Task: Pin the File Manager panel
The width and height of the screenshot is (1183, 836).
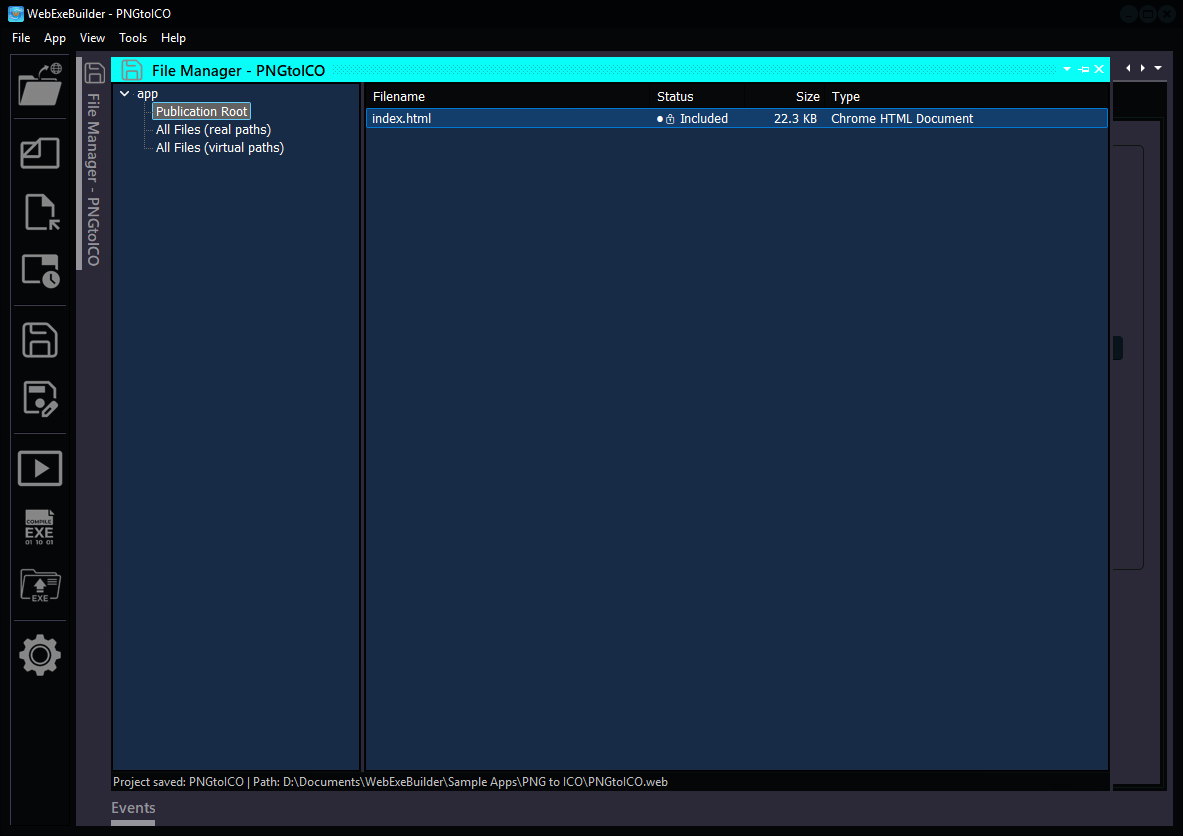Action: 1084,69
